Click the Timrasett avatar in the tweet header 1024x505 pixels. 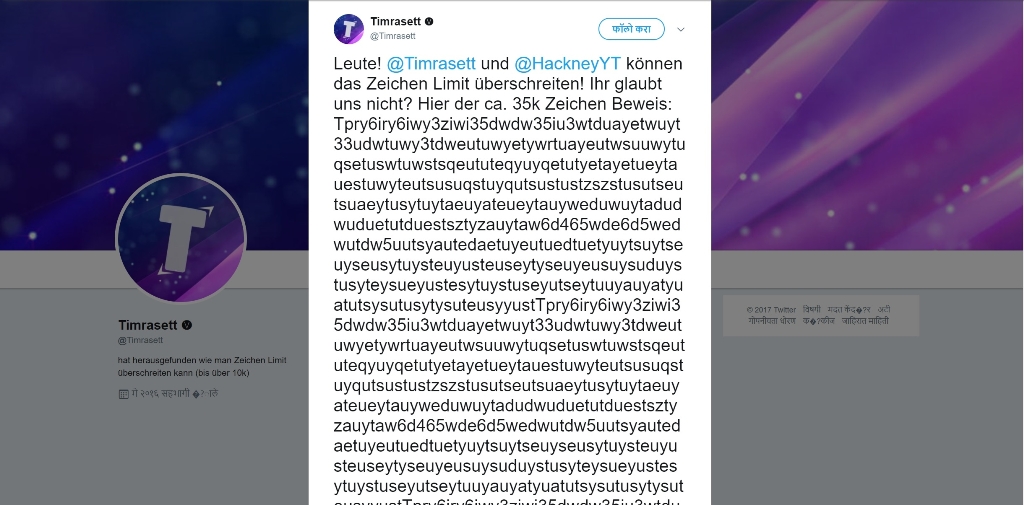tap(348, 28)
